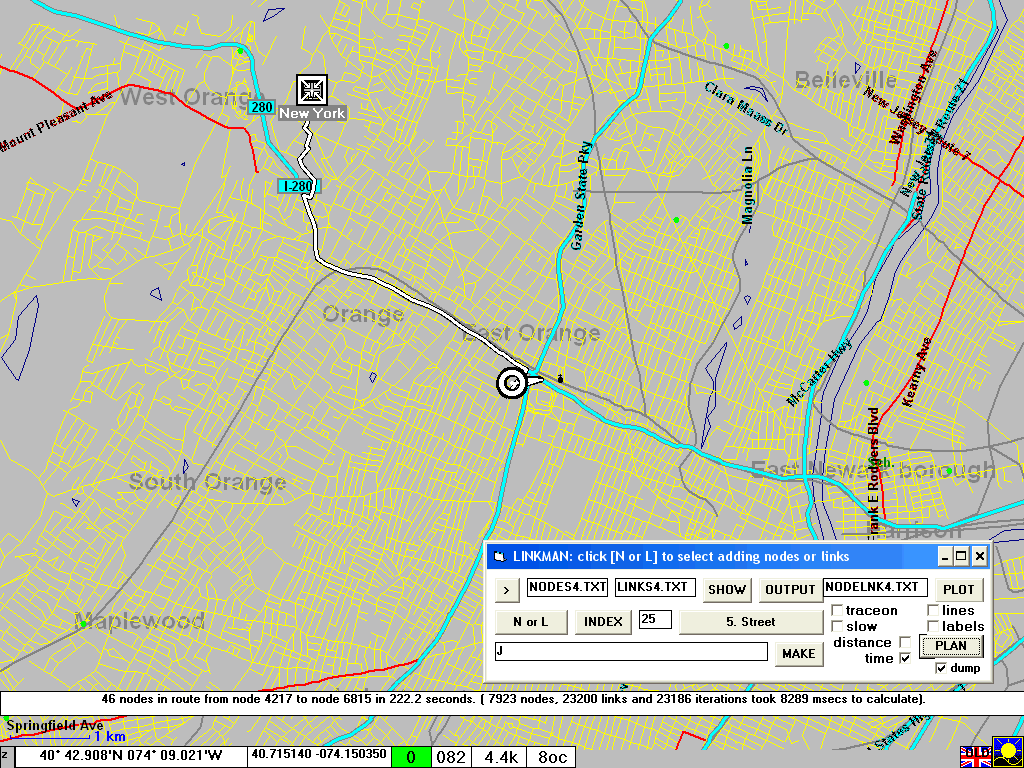Toggle the dump checkbox

[941, 668]
